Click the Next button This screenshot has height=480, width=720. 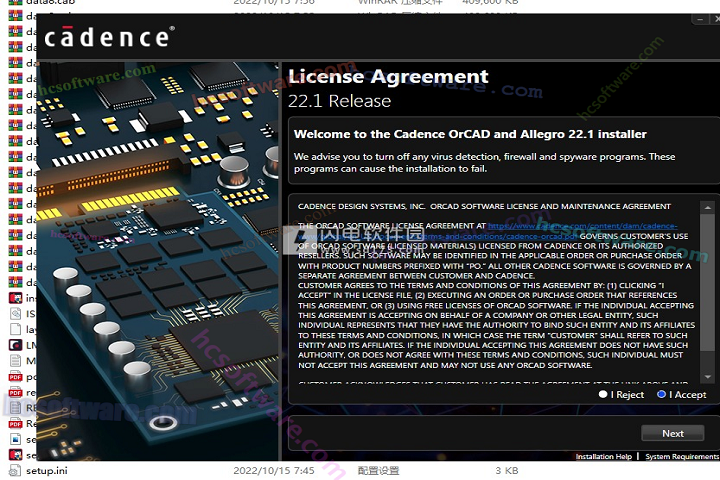tap(672, 433)
